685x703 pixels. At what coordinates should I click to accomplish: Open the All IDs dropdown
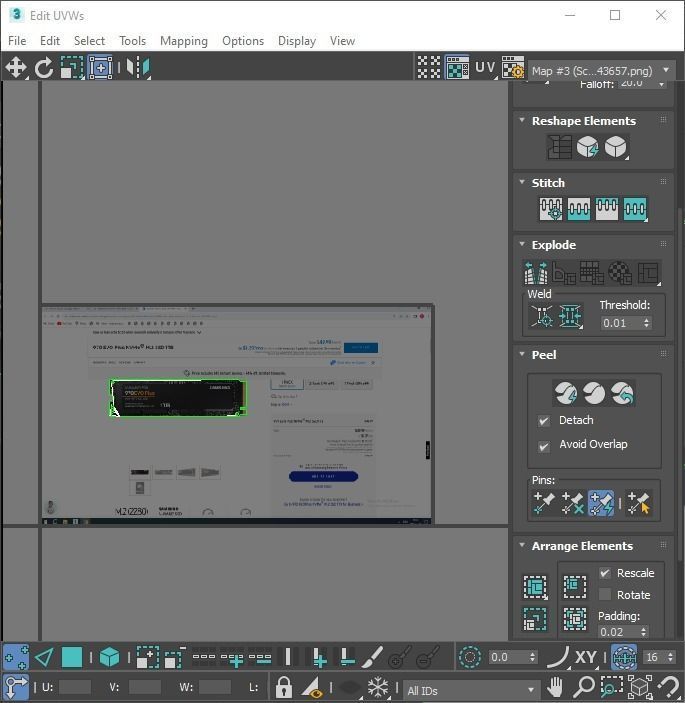(x=471, y=690)
